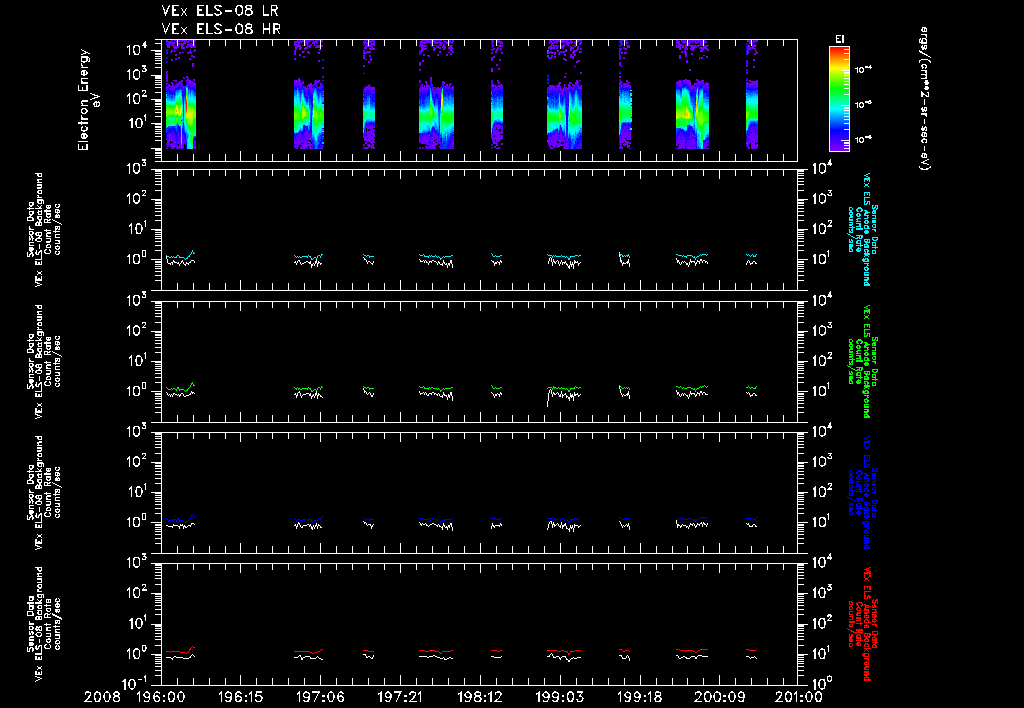Screen dimensions: 1024x708
Task: Select the blue 'Anode Background Count Rate' label
Action: tap(862, 492)
